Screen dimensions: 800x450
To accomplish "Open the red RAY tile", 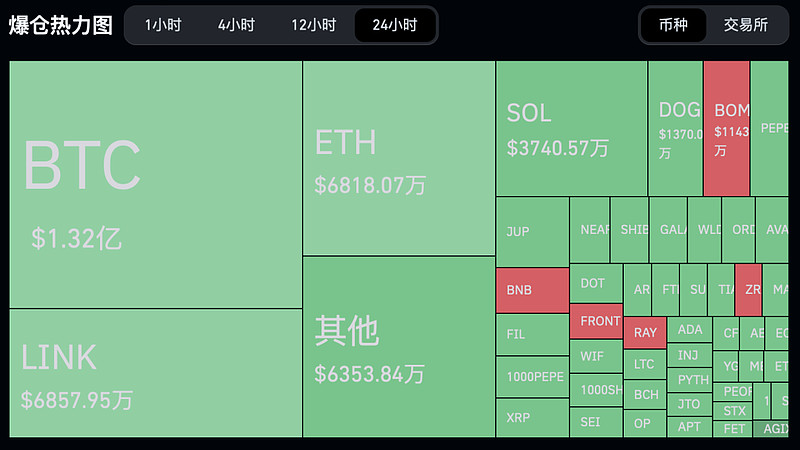I will (x=645, y=332).
